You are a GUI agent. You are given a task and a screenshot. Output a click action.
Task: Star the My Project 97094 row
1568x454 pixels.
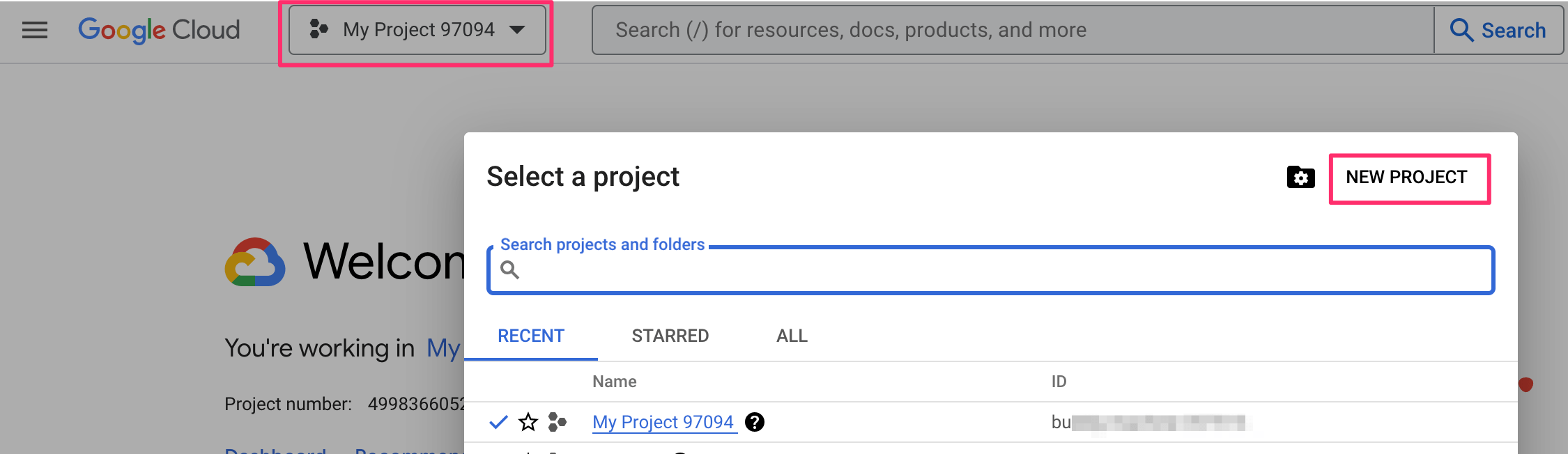click(528, 422)
